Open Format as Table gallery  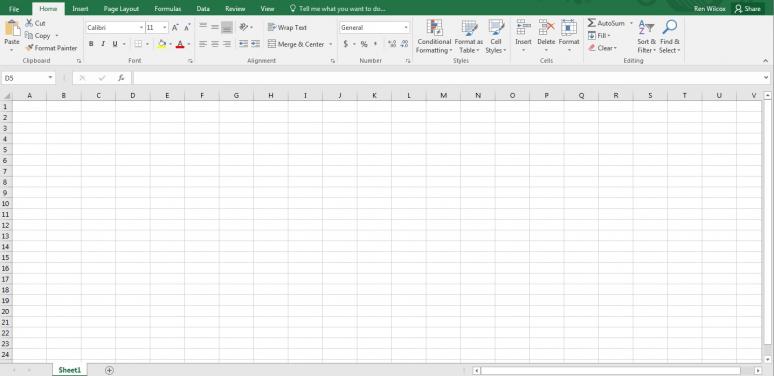(x=468, y=37)
